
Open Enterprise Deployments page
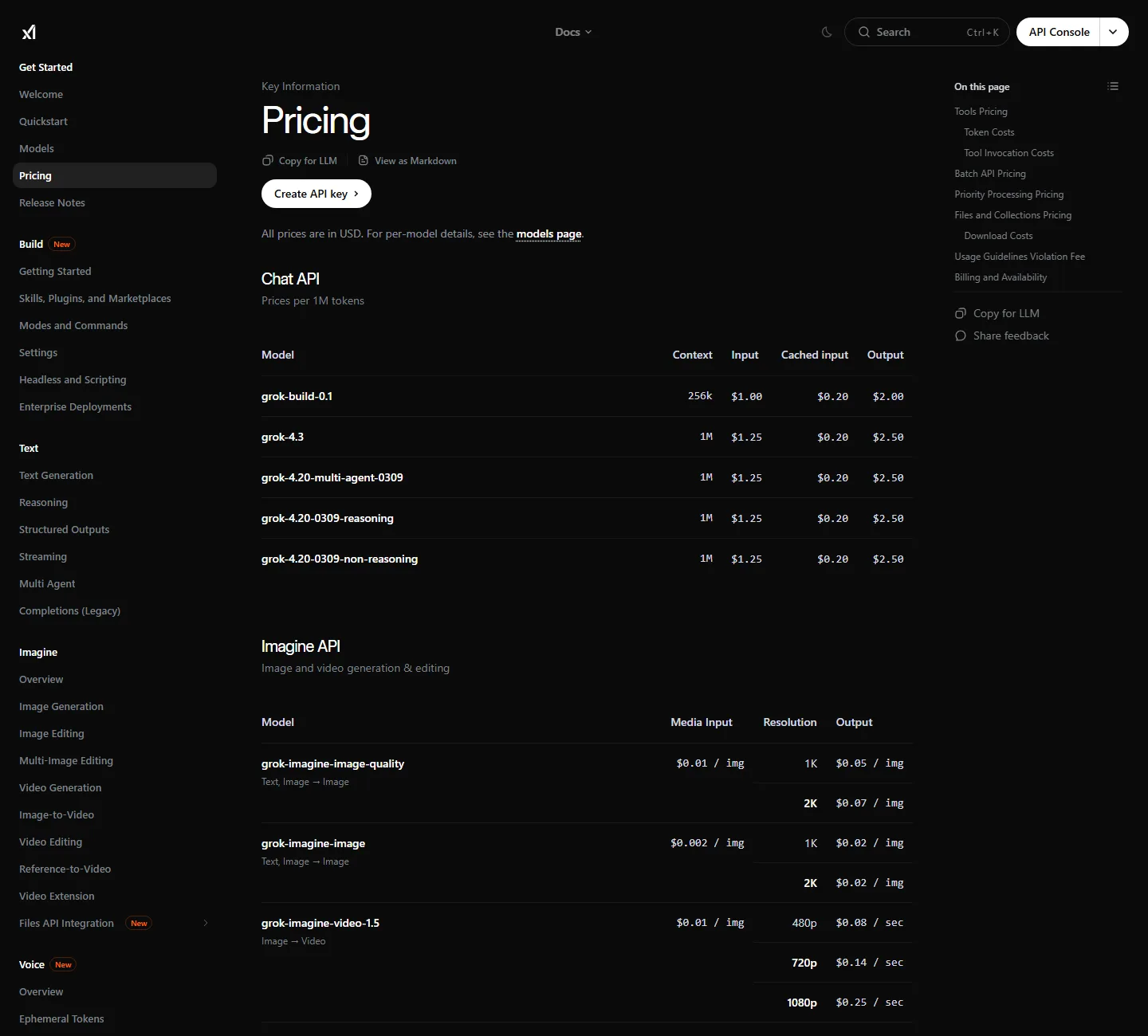coord(75,406)
